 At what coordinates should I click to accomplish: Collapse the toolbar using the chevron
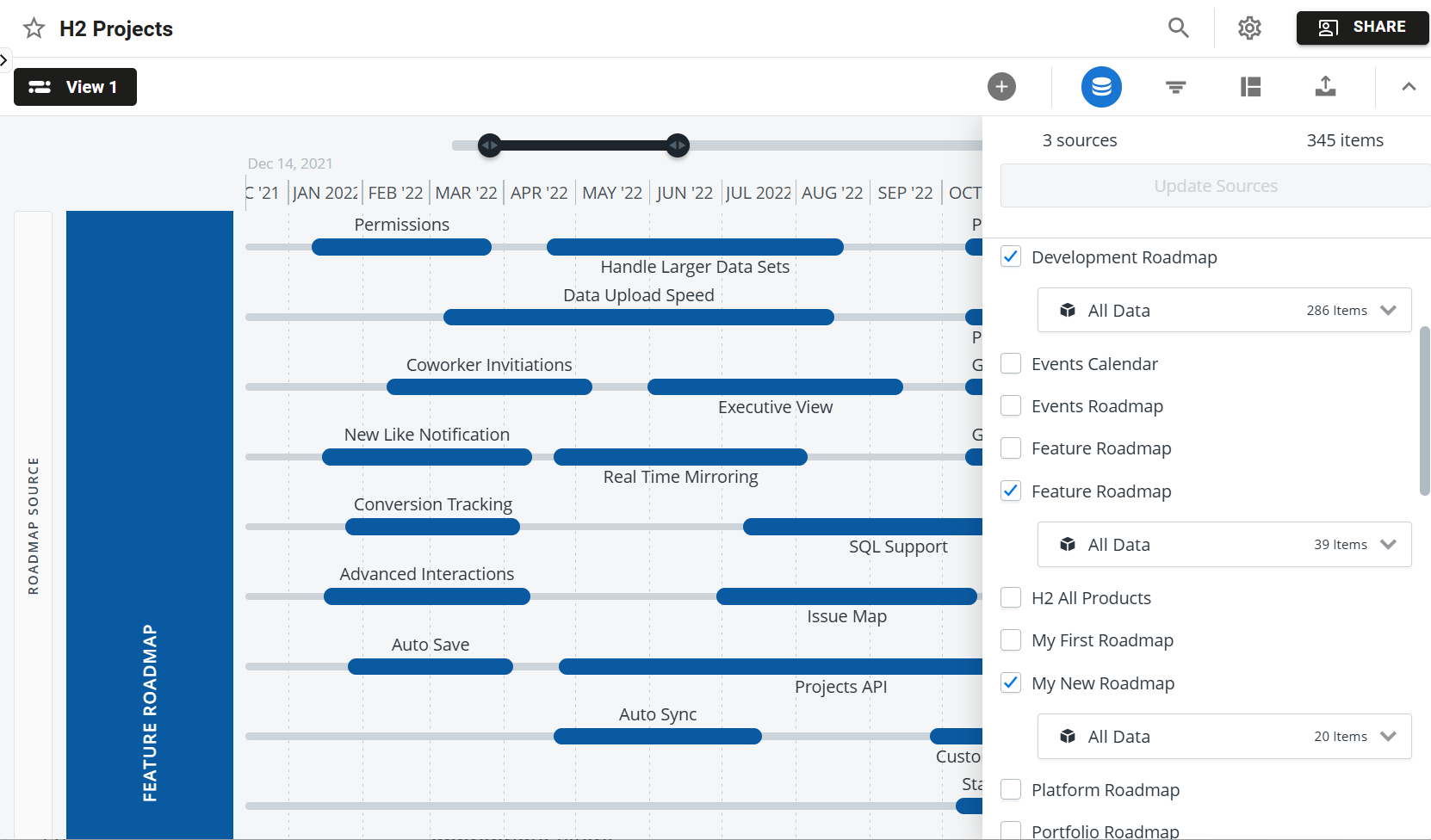tap(1409, 86)
